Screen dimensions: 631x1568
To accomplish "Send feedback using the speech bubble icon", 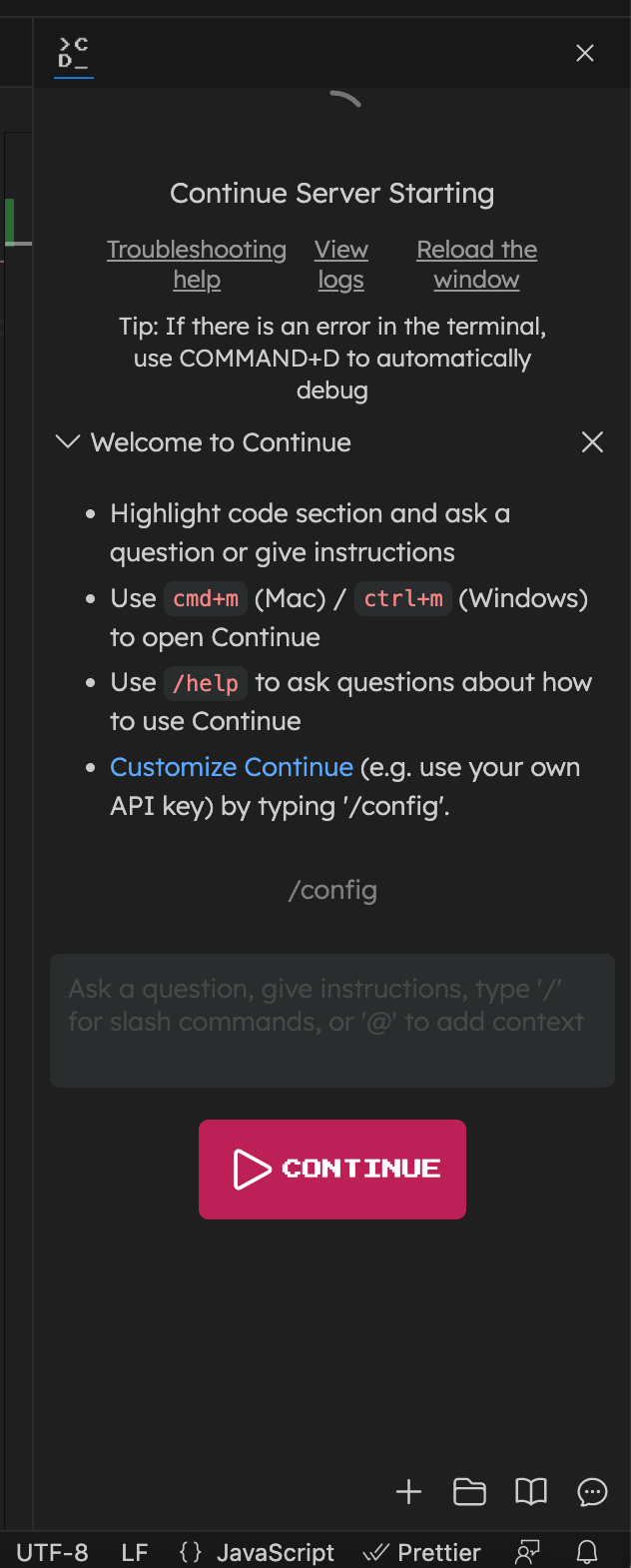I will pyautogui.click(x=591, y=1492).
